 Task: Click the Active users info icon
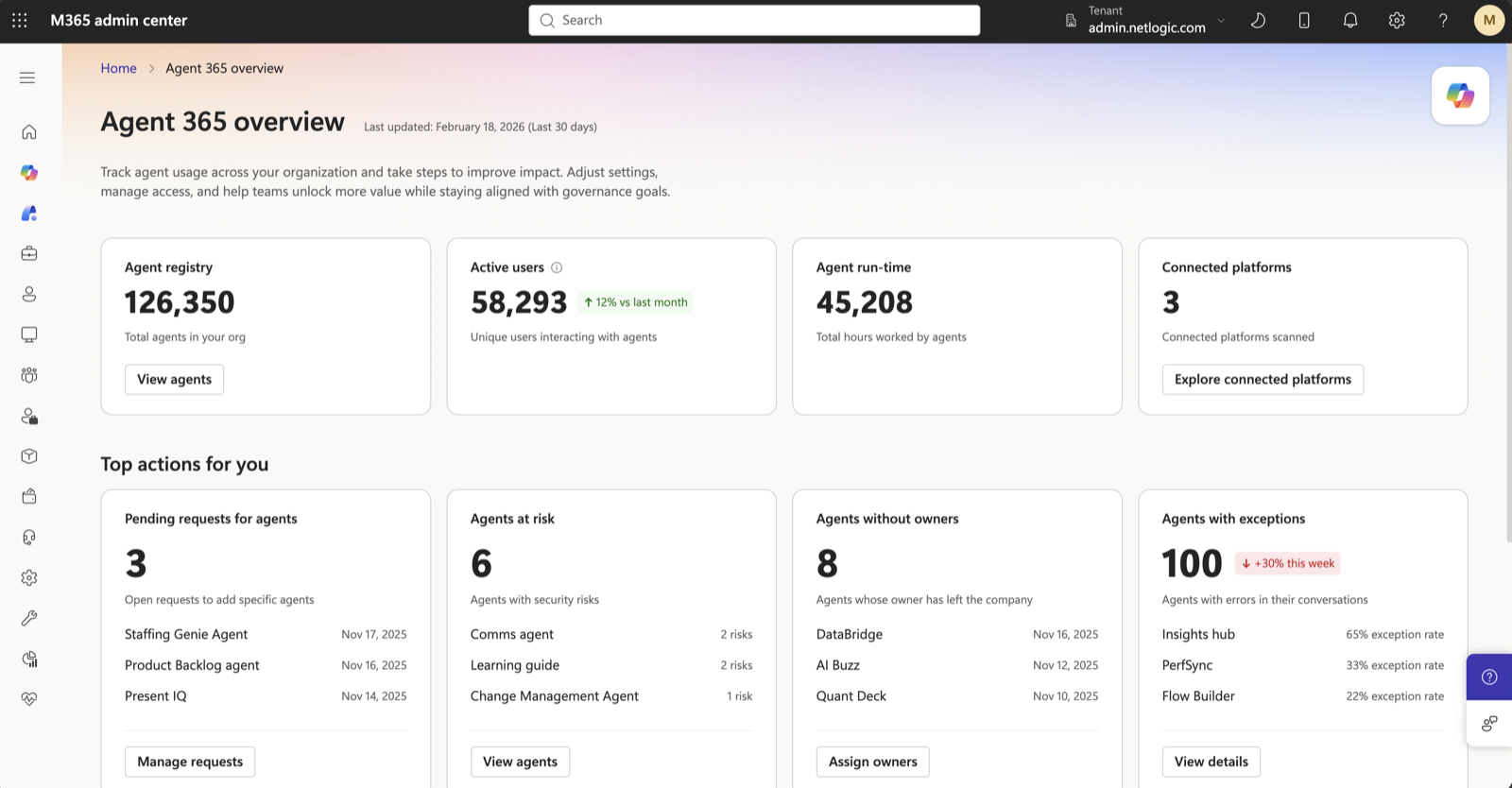[x=557, y=267]
